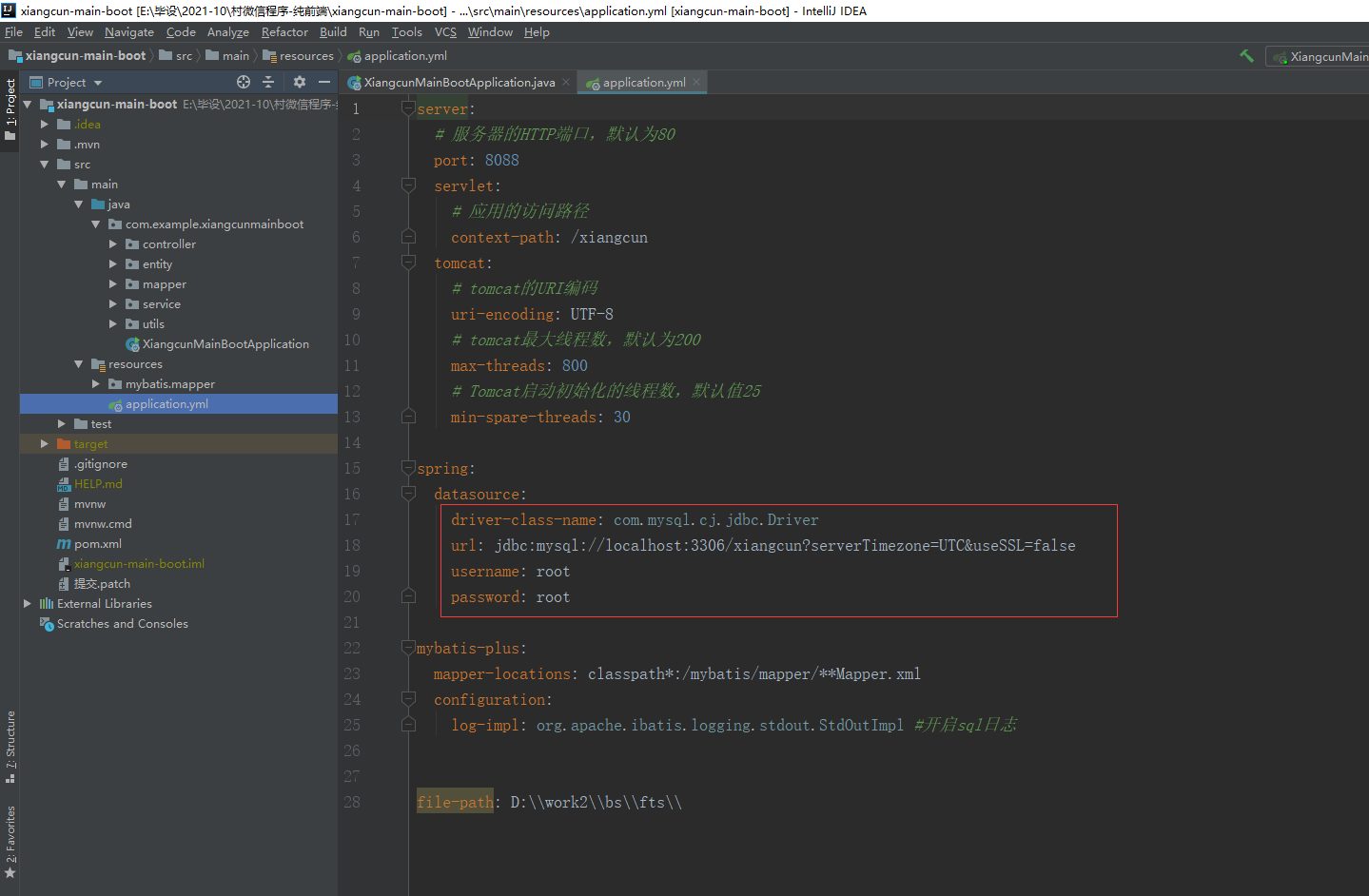Select Scratches and Consoles node
The width and height of the screenshot is (1369, 896).
pyautogui.click(x=122, y=624)
